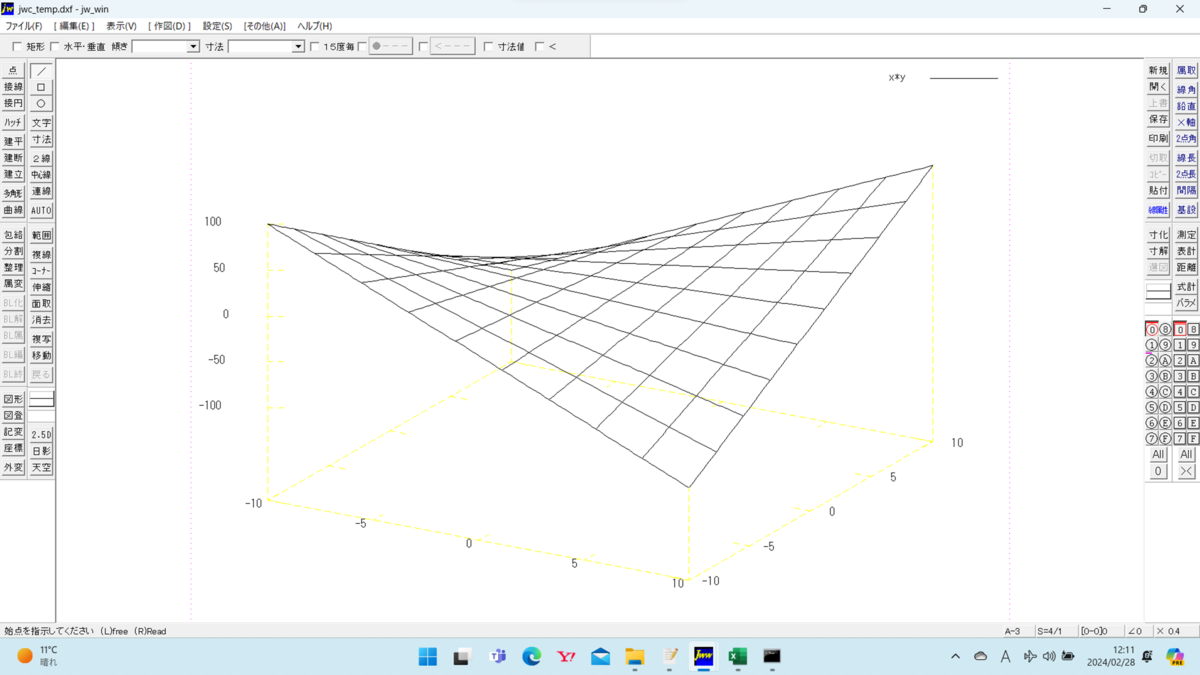1200x675 pixels.
Task: Click the 印刷 print button
Action: tap(1157, 139)
